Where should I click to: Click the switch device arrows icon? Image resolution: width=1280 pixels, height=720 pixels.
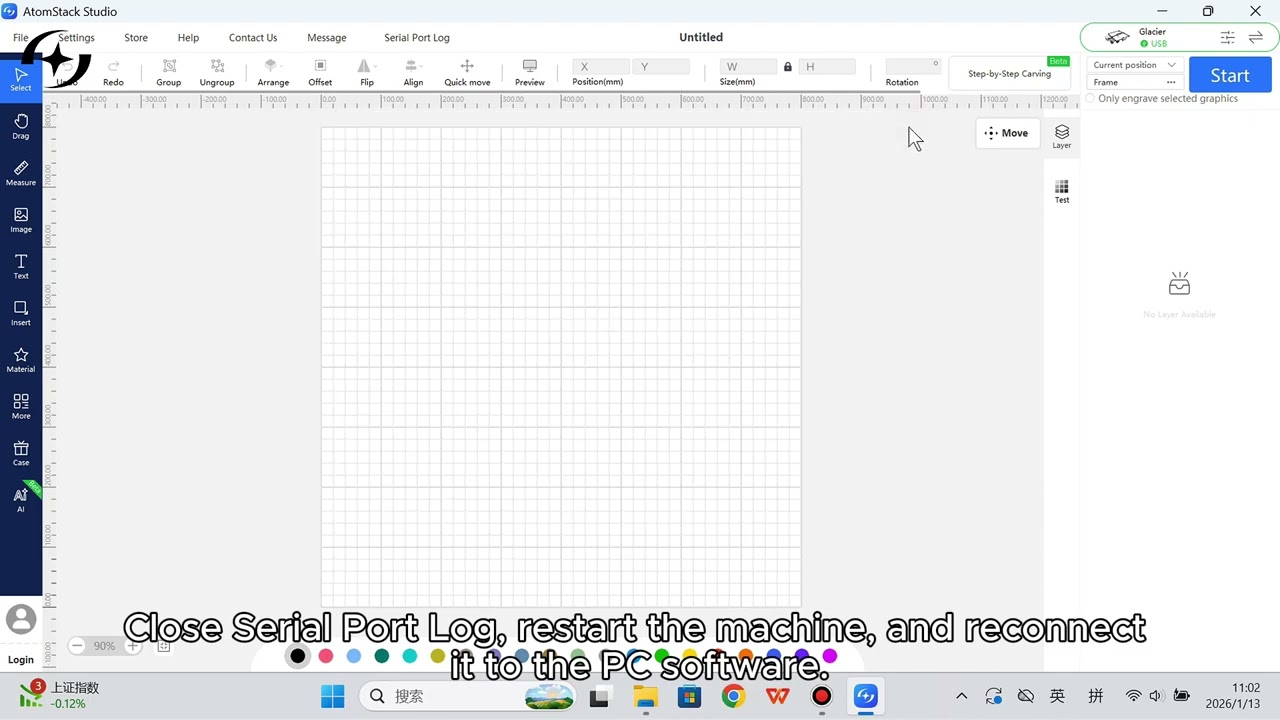pyautogui.click(x=1256, y=37)
